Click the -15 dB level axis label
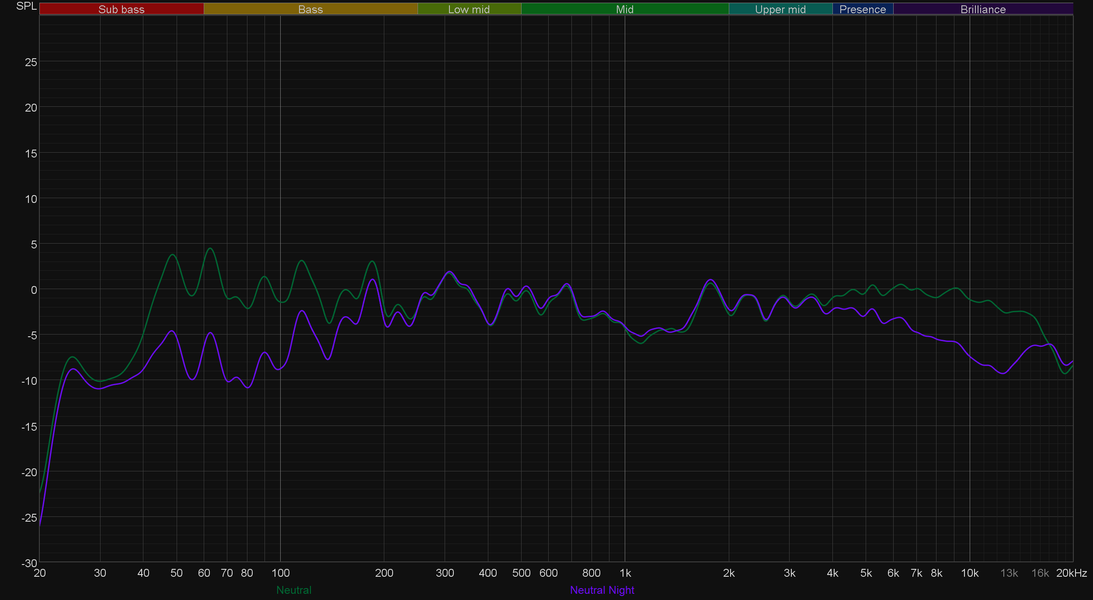 pos(29,426)
